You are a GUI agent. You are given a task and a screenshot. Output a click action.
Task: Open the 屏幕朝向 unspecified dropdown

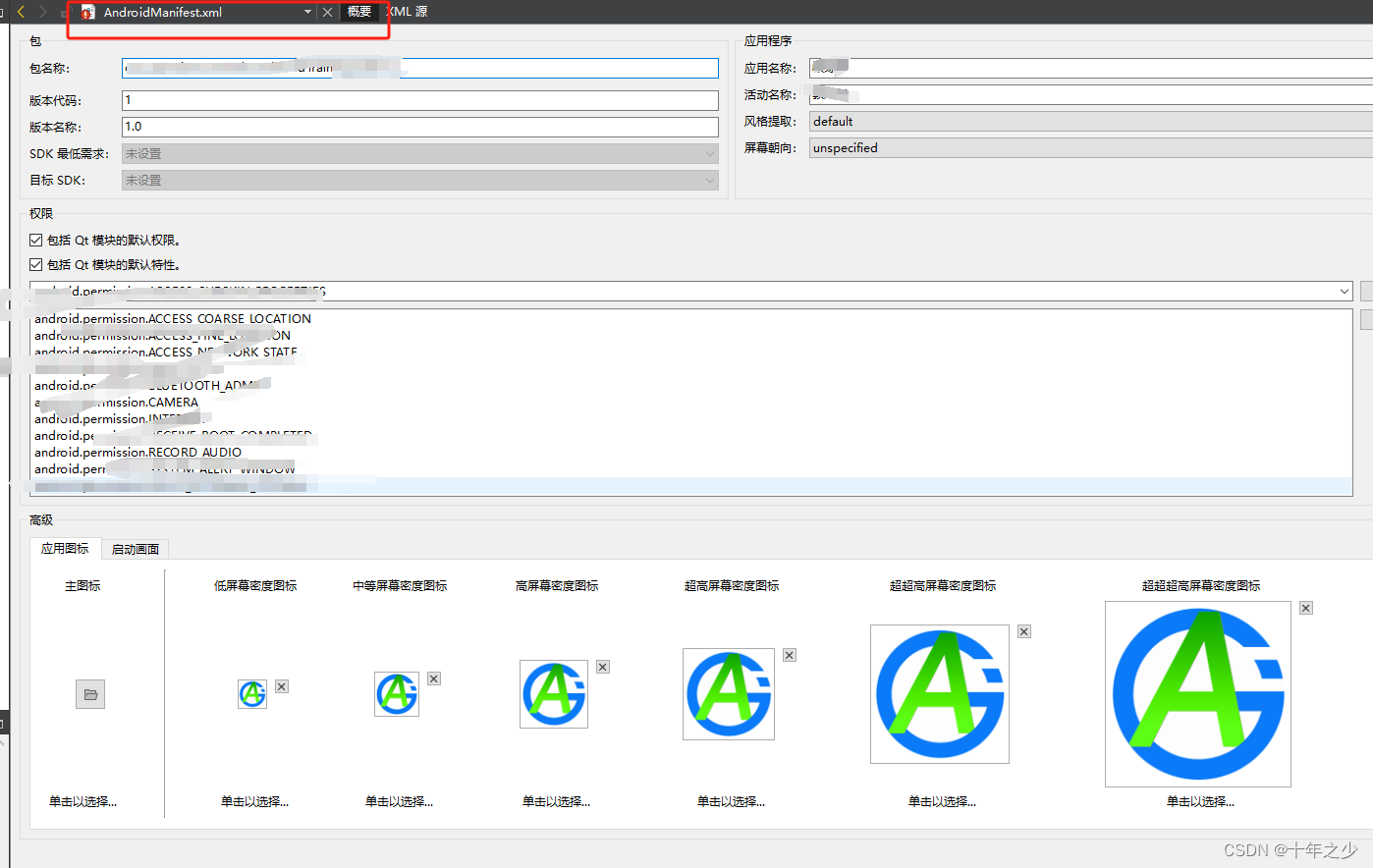click(x=1090, y=147)
